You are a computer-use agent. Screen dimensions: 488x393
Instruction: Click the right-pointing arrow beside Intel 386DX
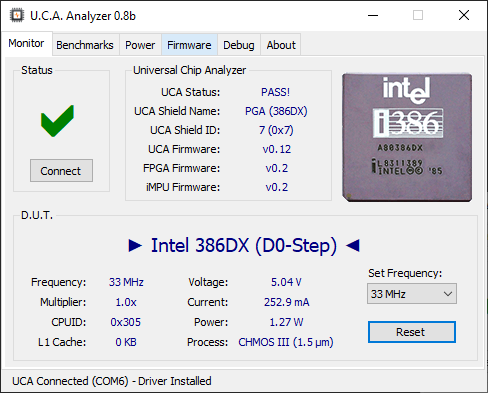coord(135,246)
